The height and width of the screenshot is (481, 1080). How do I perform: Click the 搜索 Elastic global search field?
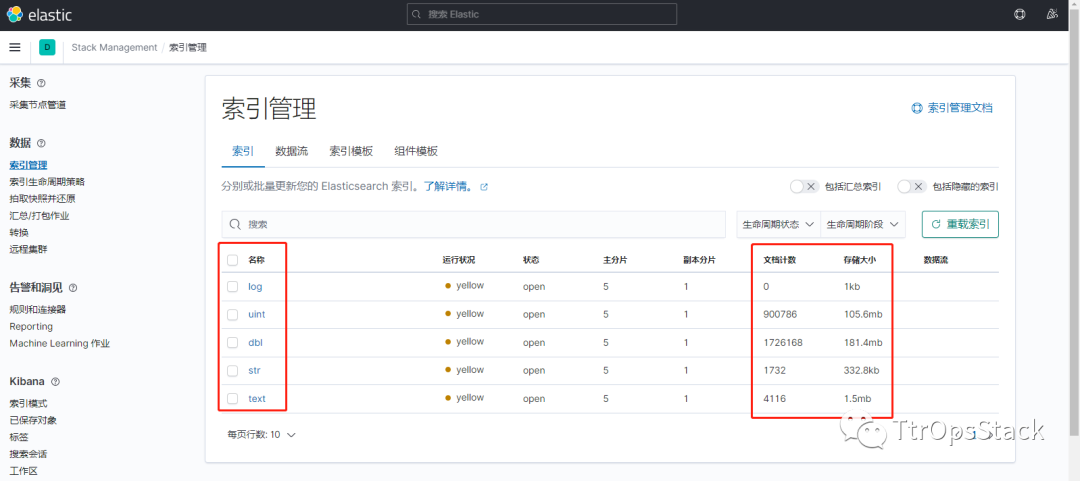click(541, 14)
